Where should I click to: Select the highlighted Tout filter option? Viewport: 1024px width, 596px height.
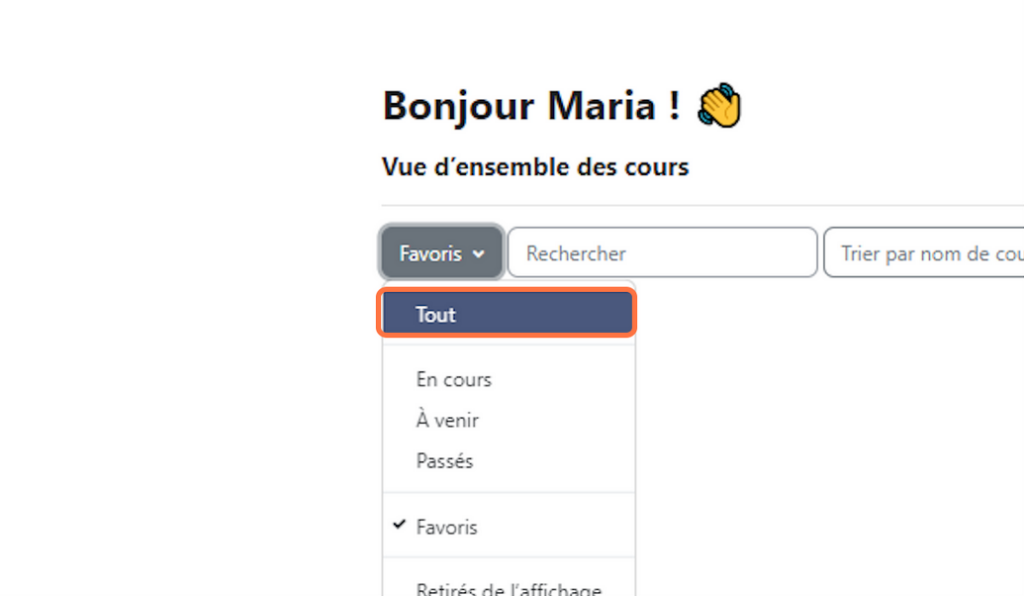[507, 313]
